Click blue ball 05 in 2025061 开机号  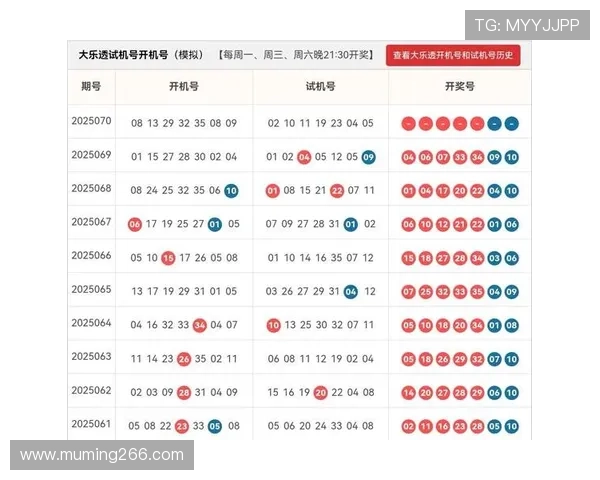click(x=215, y=426)
